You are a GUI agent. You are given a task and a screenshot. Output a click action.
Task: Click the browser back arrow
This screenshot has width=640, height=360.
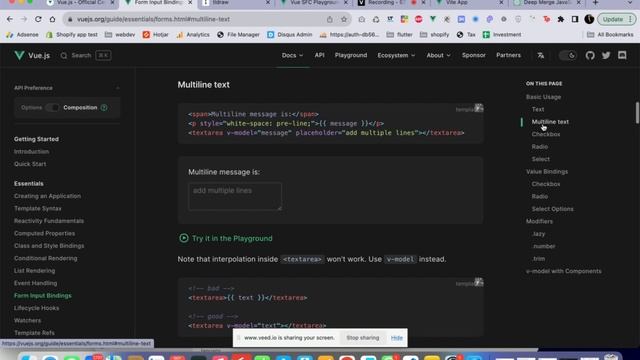[10, 19]
